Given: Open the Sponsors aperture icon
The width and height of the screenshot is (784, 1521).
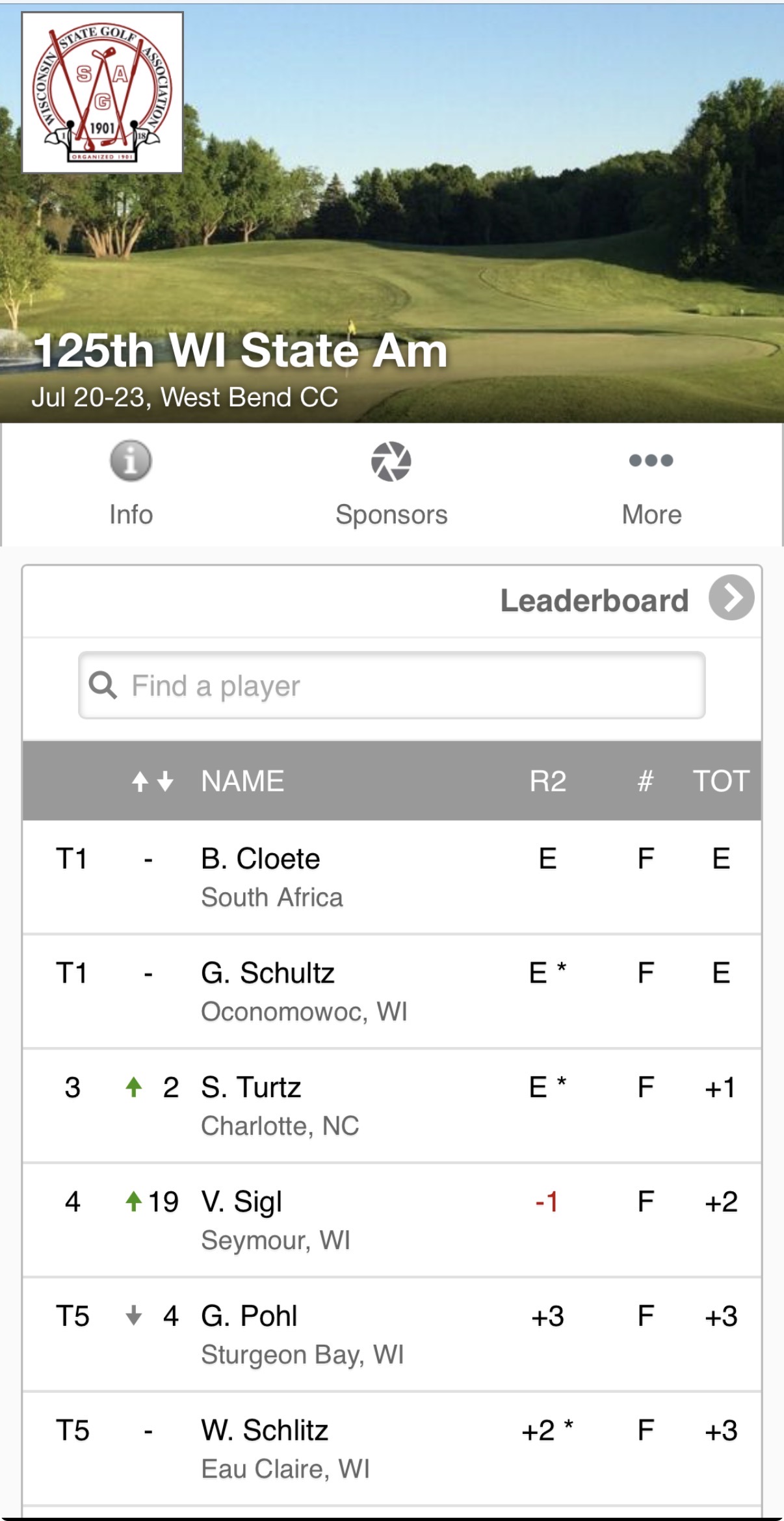Looking at the screenshot, I should pyautogui.click(x=391, y=461).
